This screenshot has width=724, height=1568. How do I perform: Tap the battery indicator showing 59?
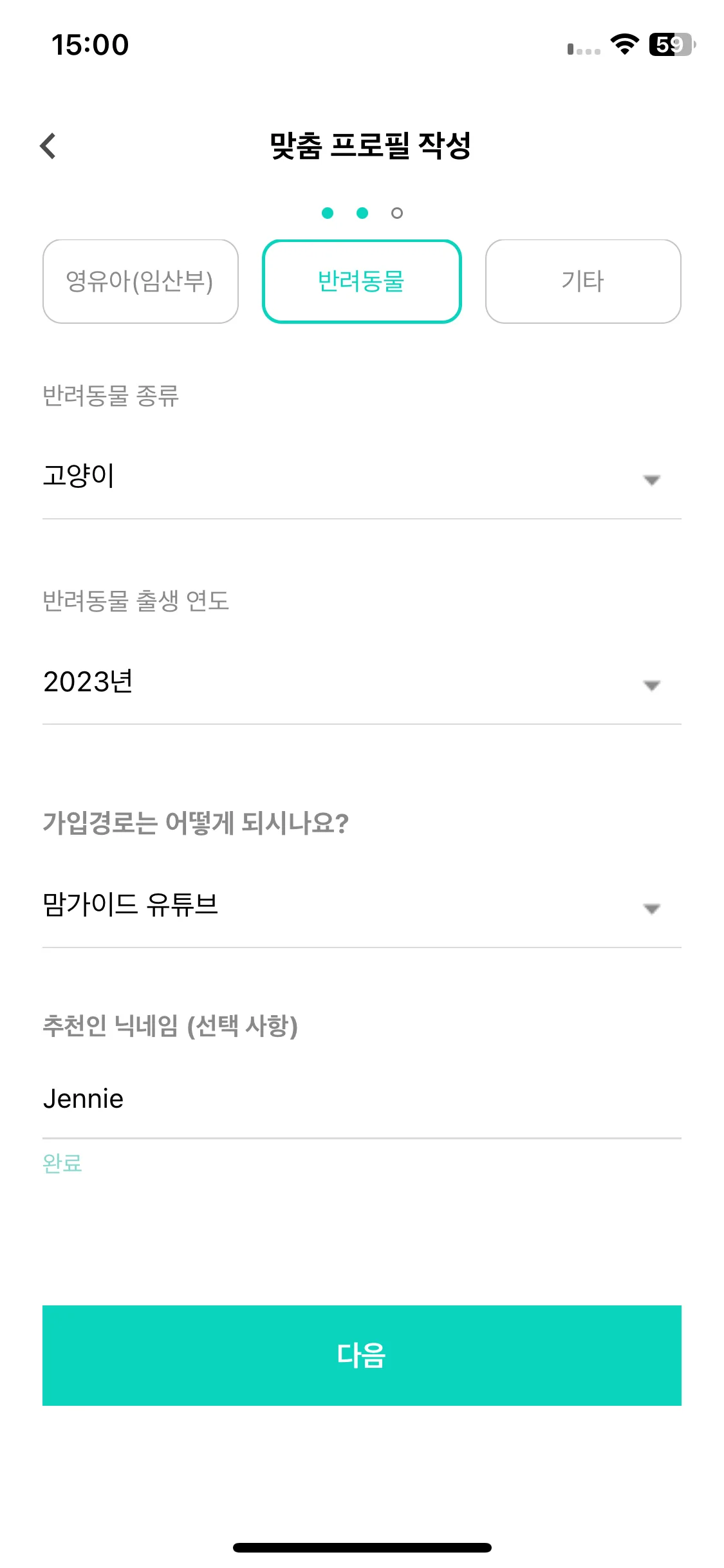point(672,44)
